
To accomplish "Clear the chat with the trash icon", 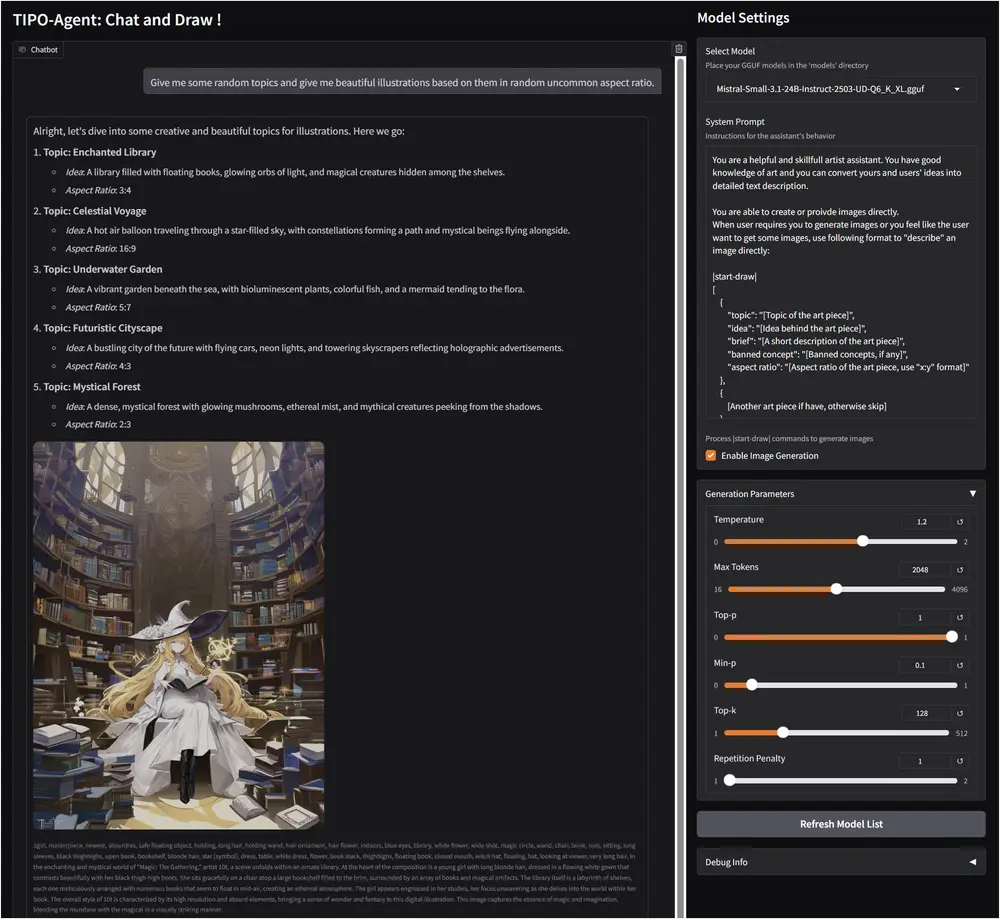I will pyautogui.click(x=679, y=48).
